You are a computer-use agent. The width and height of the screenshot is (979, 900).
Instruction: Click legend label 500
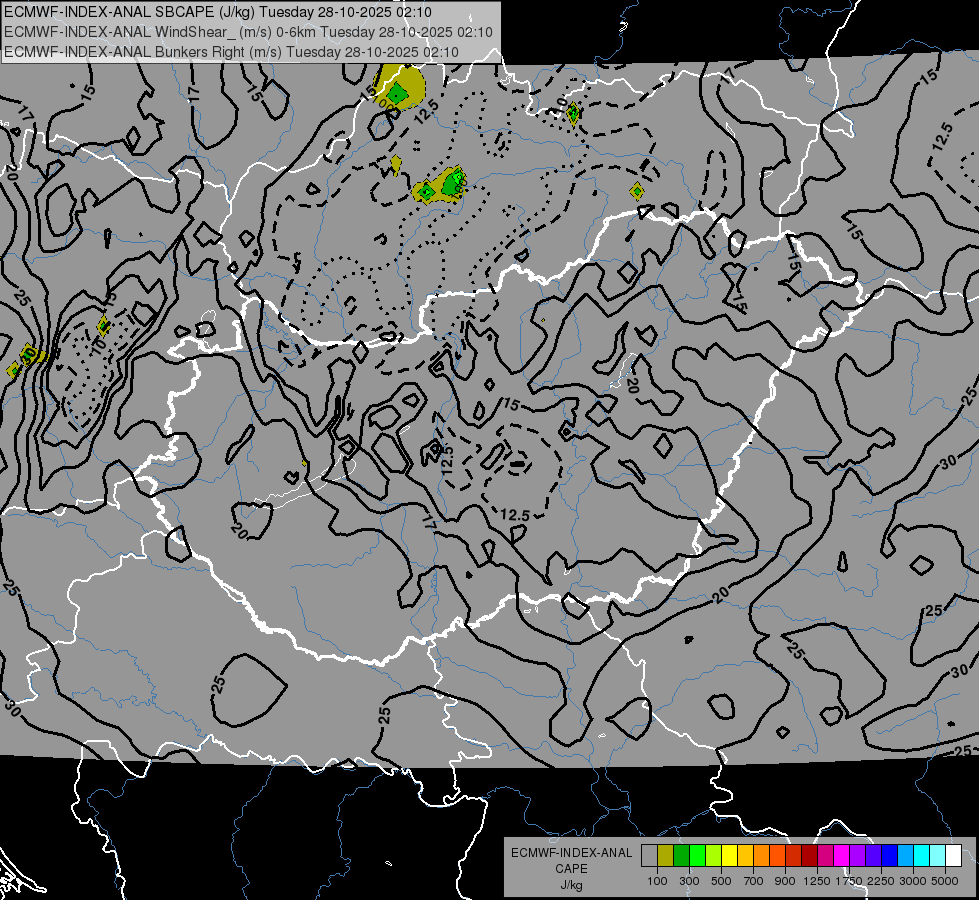tap(721, 881)
